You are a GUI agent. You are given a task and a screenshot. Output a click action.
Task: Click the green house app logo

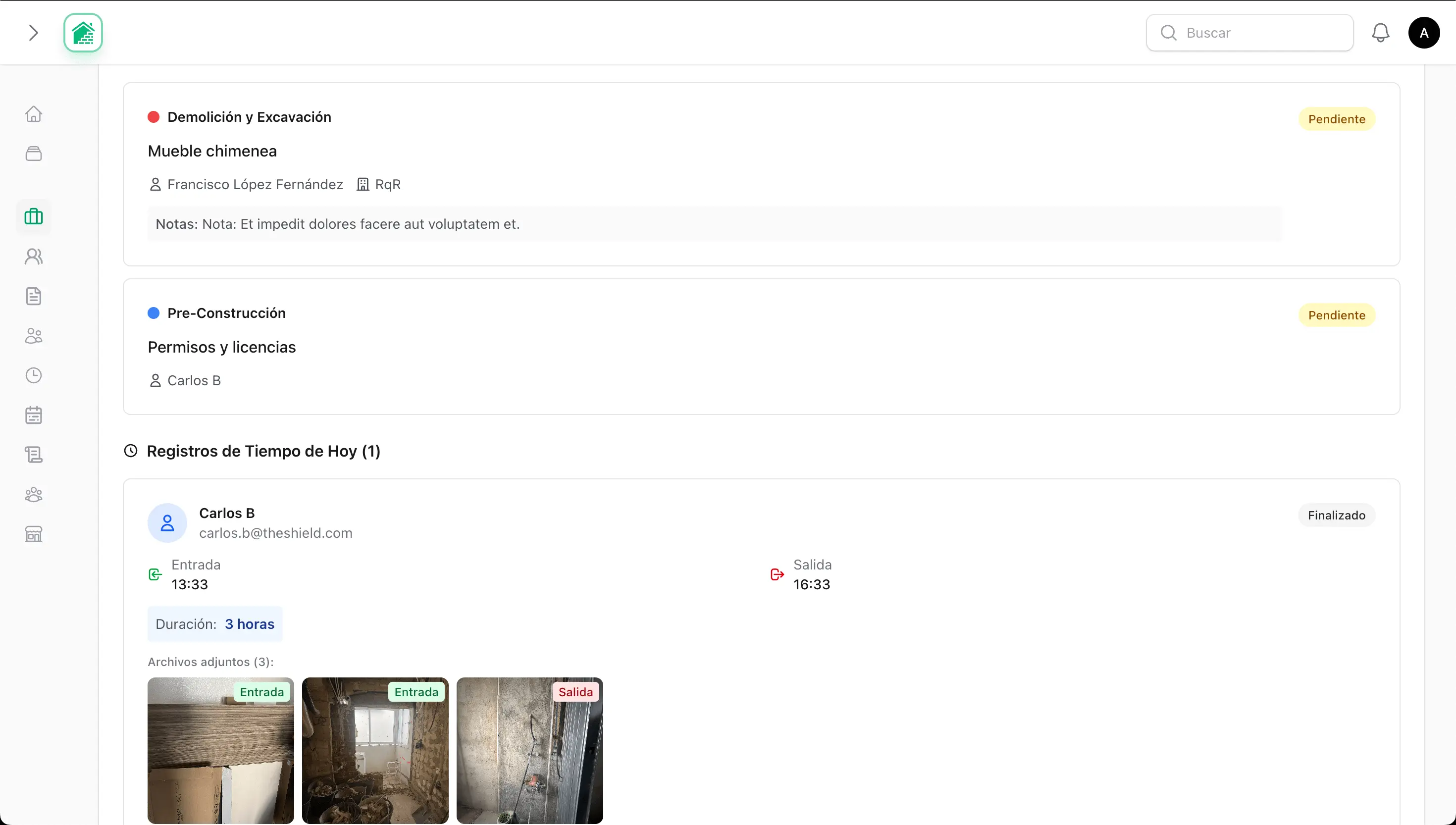83,33
